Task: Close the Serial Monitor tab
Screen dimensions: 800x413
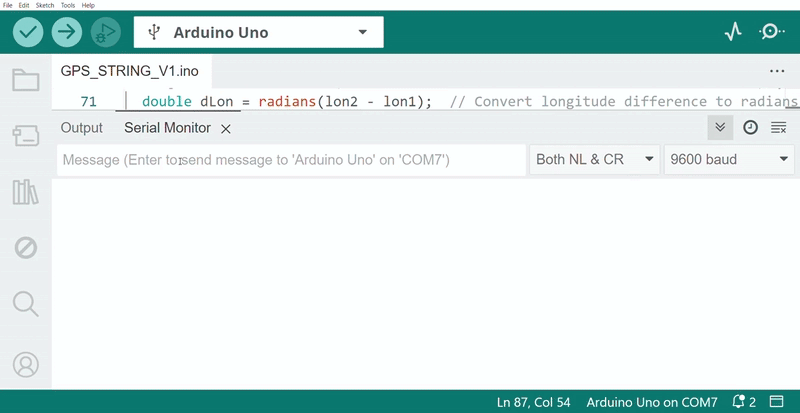Action: click(x=226, y=129)
